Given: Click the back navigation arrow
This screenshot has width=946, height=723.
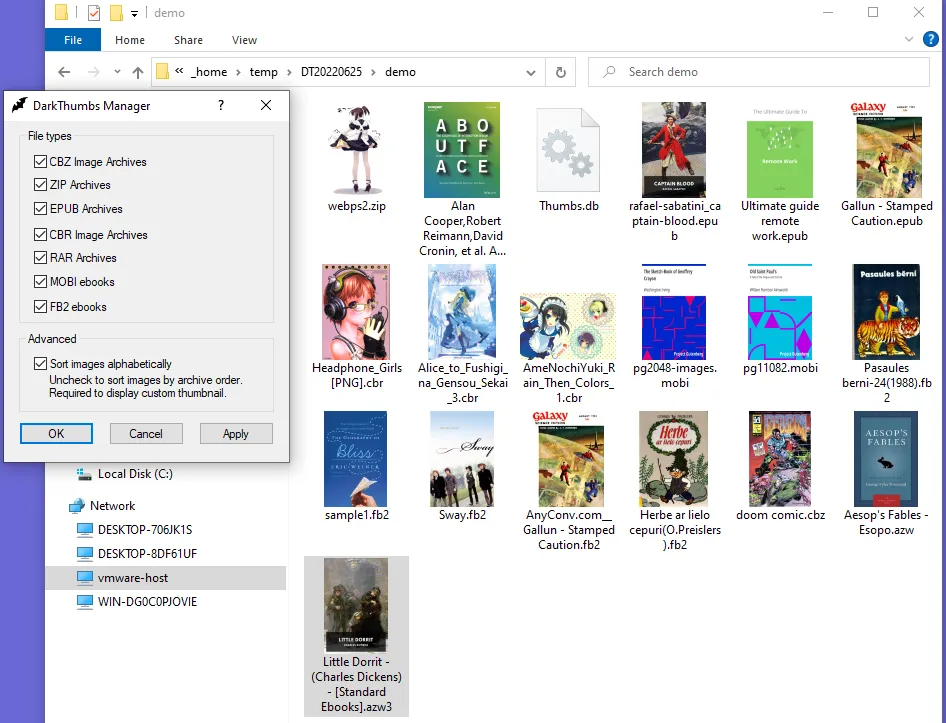Looking at the screenshot, I should click(x=62, y=71).
